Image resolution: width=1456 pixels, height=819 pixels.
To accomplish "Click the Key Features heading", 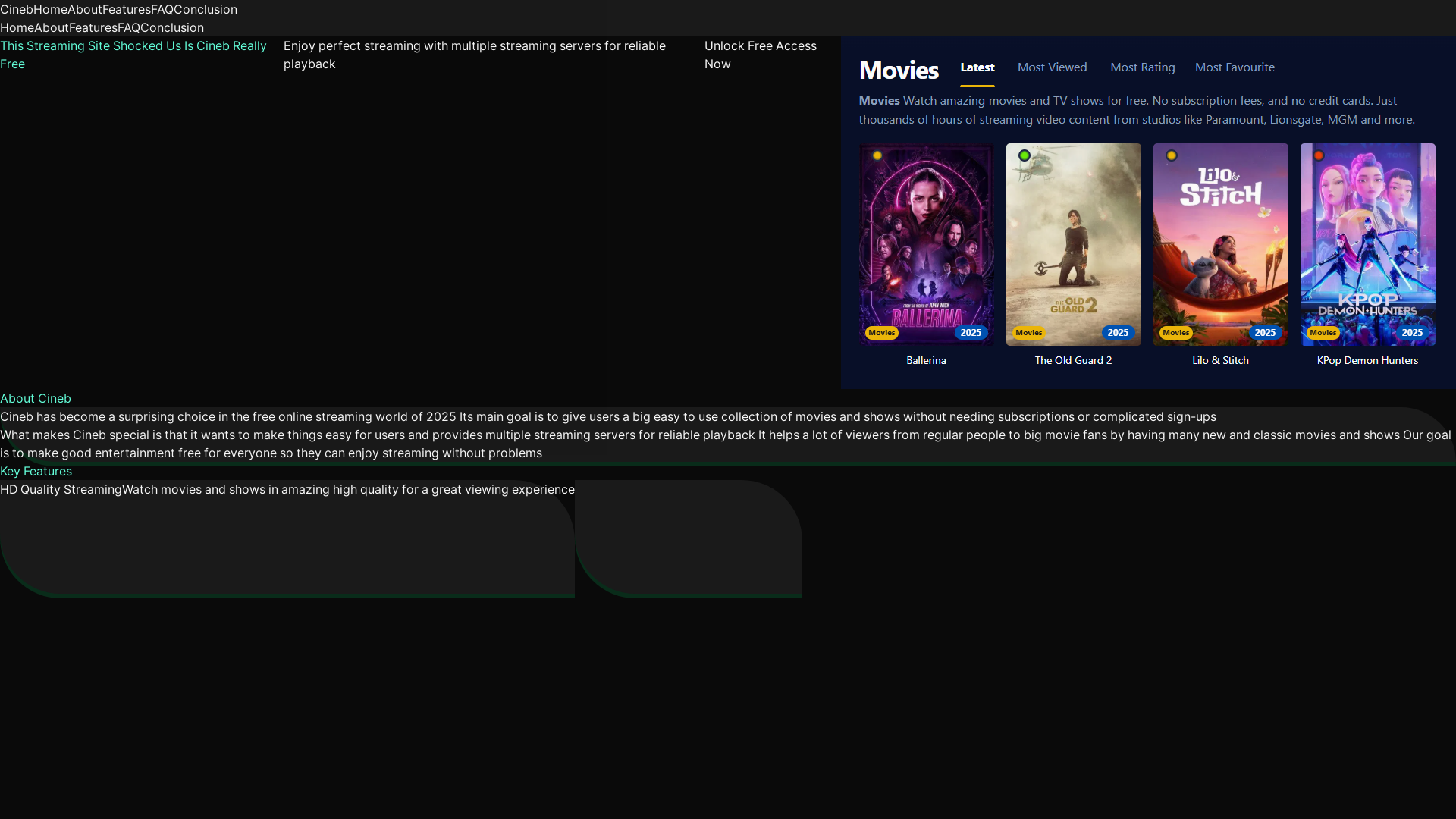I will pos(36,471).
